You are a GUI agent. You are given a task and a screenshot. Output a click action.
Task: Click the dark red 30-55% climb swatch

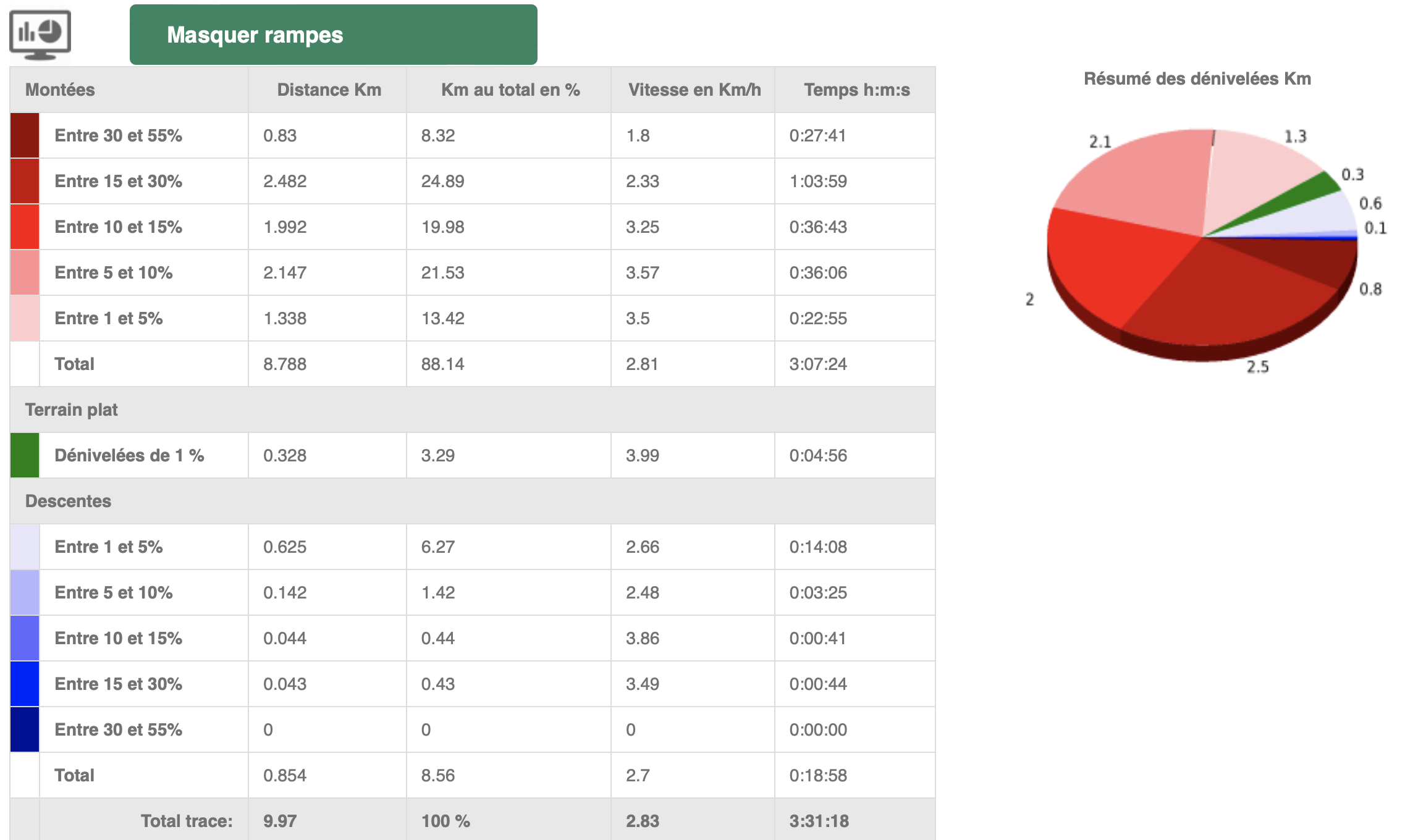point(25,135)
